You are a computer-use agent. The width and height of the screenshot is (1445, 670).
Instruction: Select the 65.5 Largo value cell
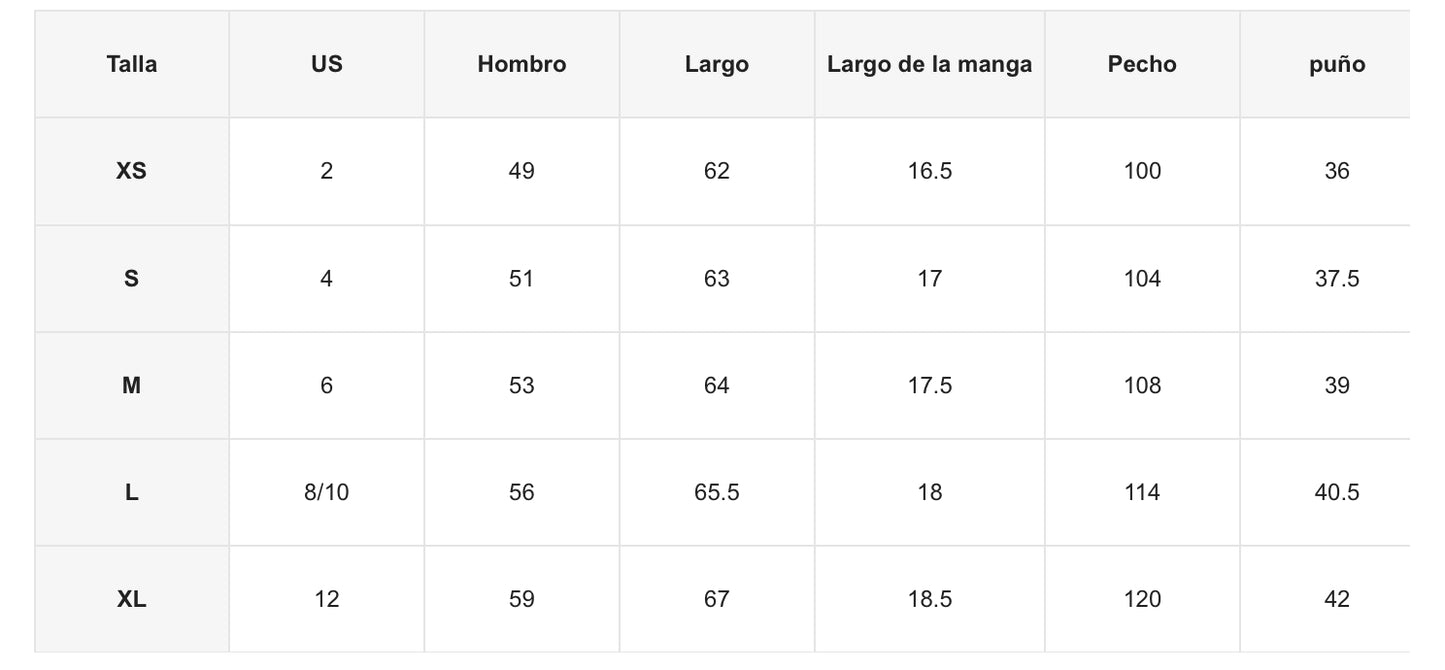click(x=716, y=492)
